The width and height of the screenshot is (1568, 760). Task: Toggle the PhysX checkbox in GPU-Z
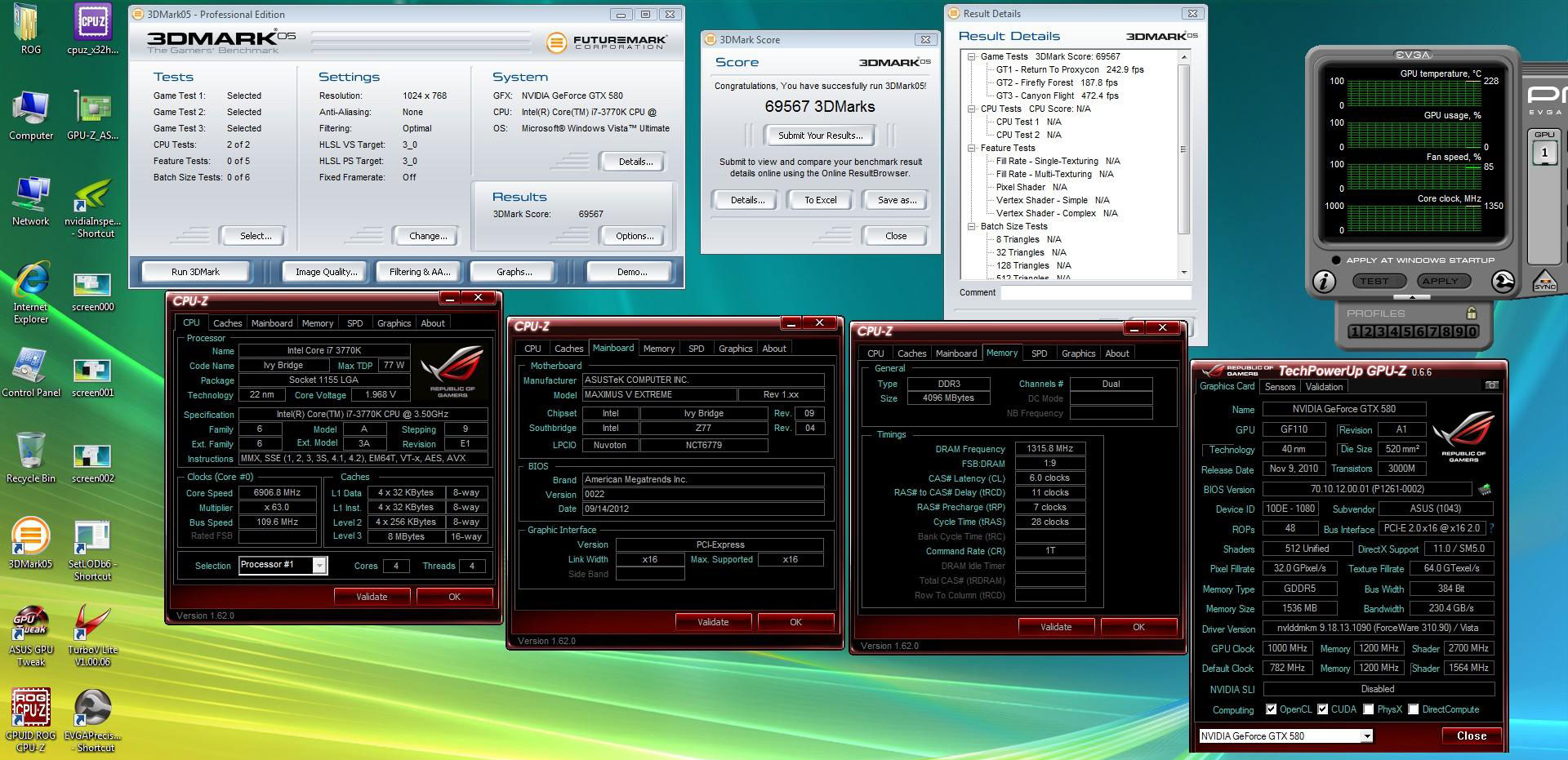(1369, 709)
